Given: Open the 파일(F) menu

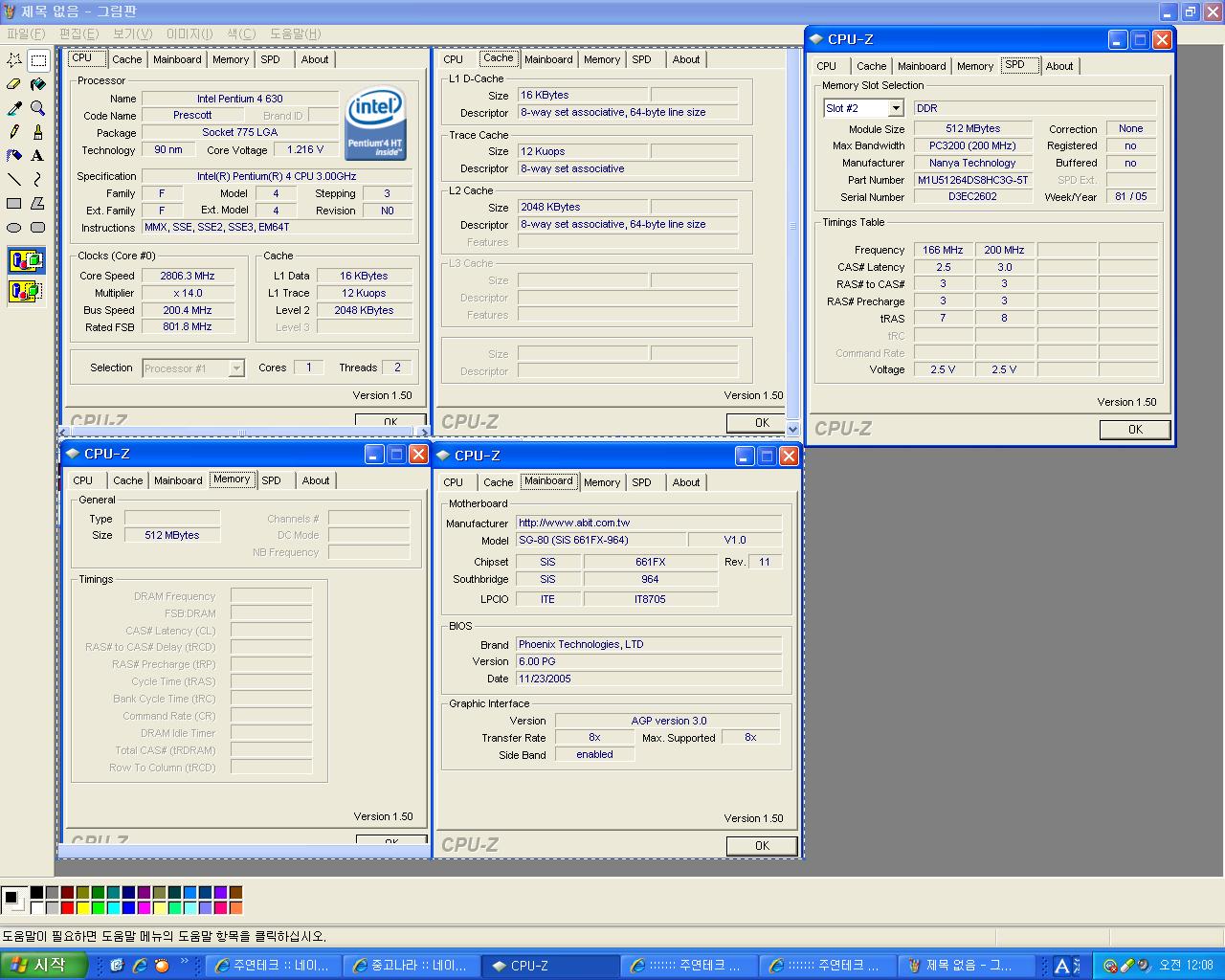Looking at the screenshot, I should click(26, 33).
